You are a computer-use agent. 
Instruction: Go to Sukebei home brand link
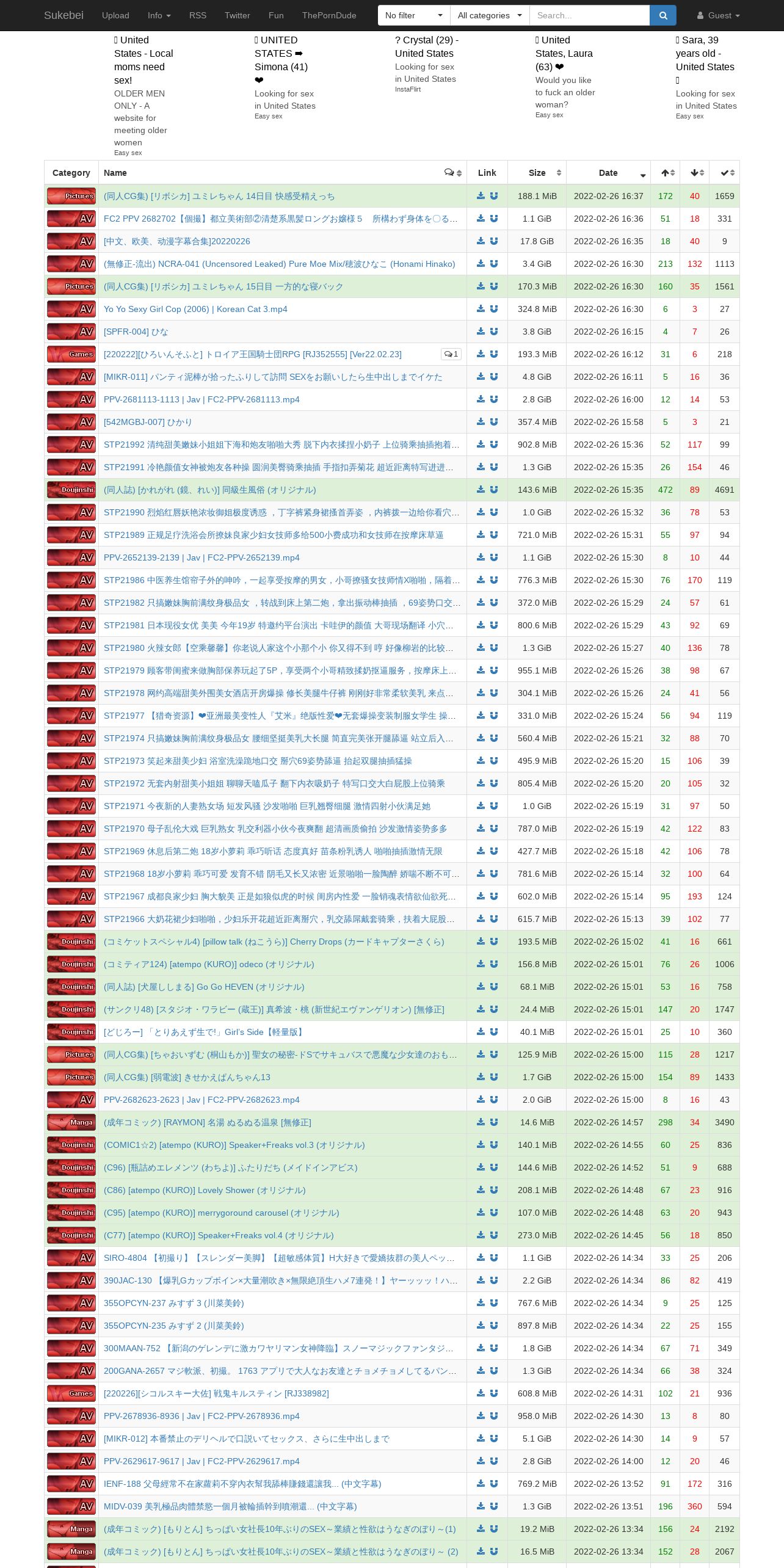tap(64, 15)
